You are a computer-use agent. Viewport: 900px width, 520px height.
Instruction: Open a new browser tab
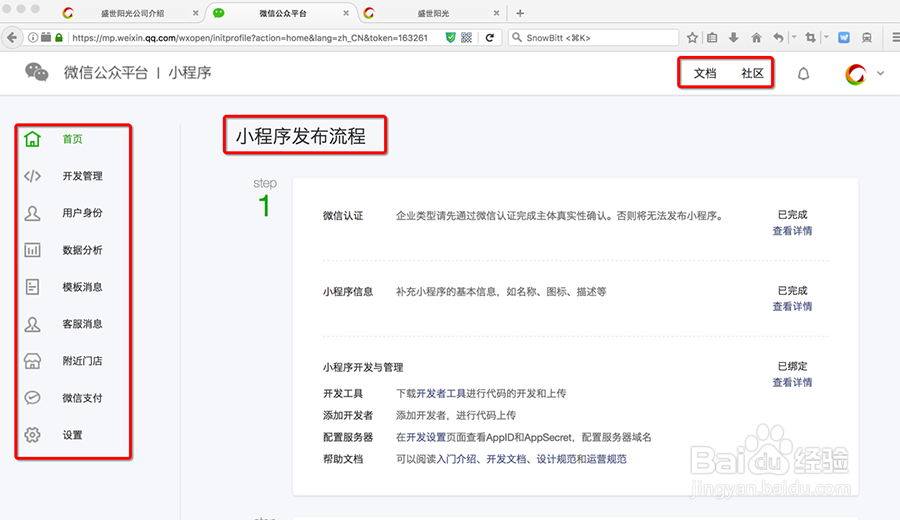pos(520,13)
